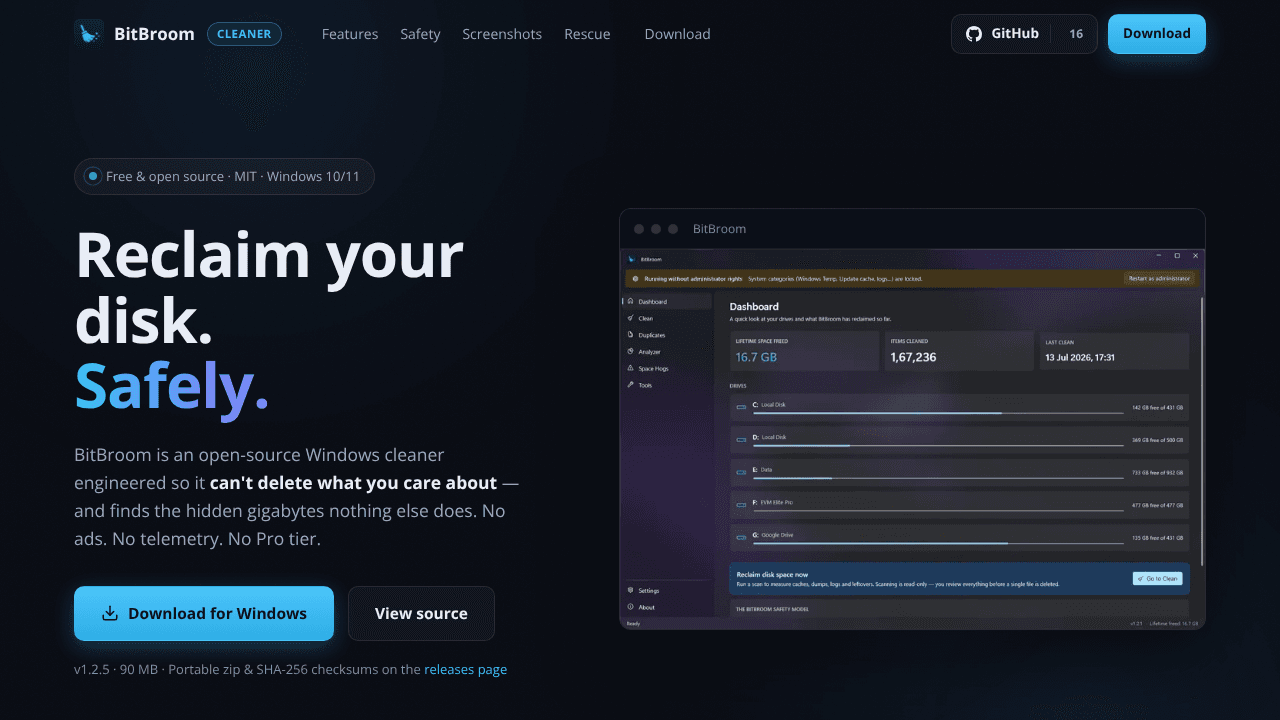Click the F: EVM Elite Pro drive icon

[742, 506]
